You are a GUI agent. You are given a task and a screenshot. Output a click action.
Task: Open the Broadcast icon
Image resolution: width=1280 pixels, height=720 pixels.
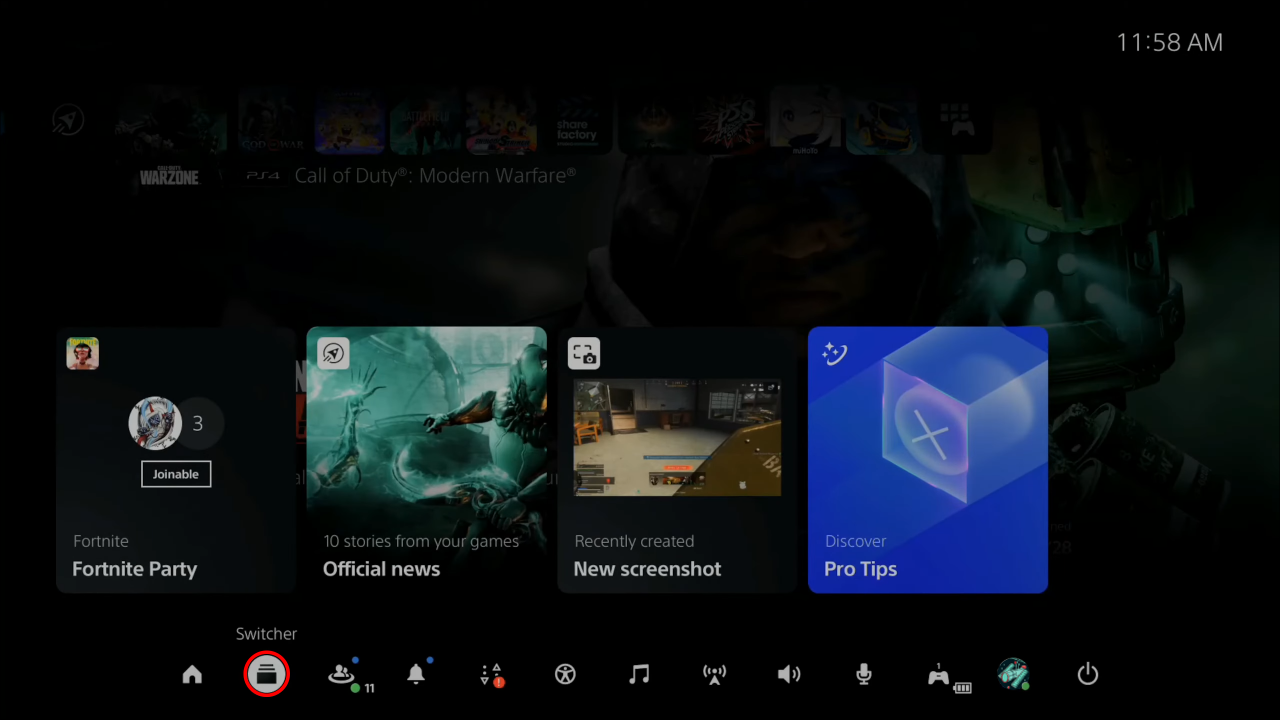click(714, 674)
